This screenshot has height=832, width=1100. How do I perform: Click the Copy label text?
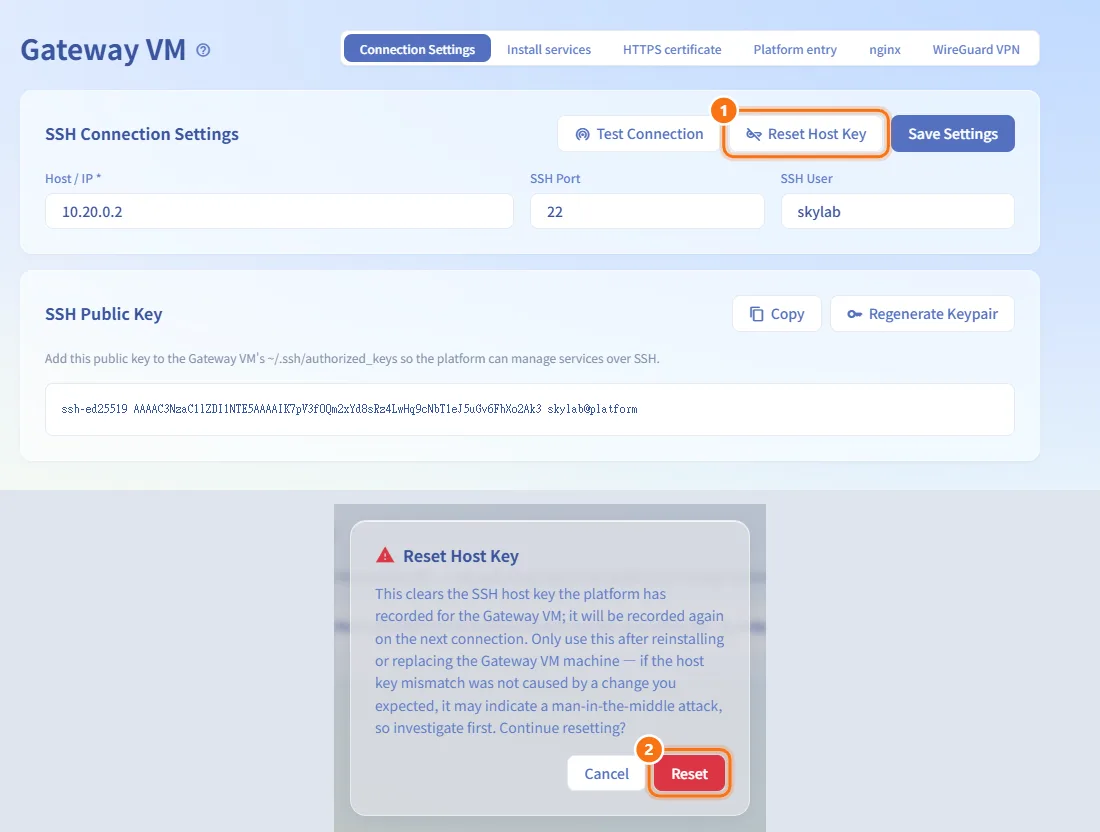787,314
